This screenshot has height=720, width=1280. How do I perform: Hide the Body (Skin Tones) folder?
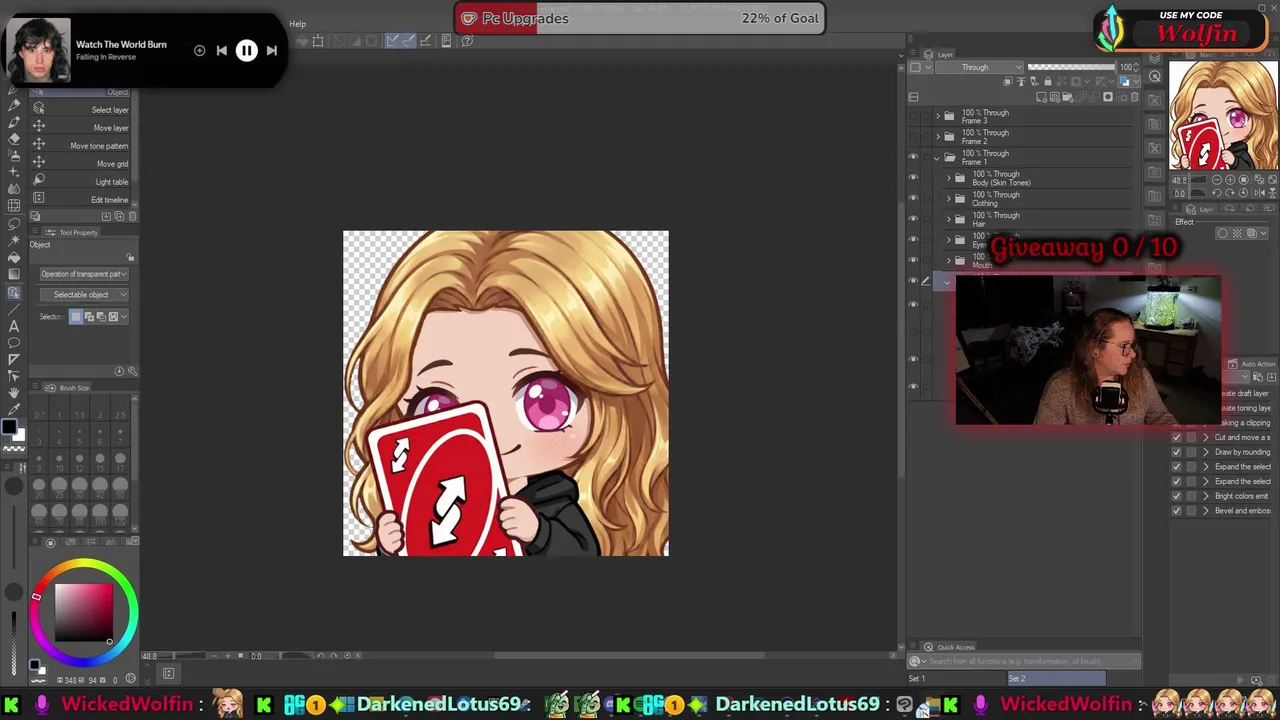tap(913, 177)
